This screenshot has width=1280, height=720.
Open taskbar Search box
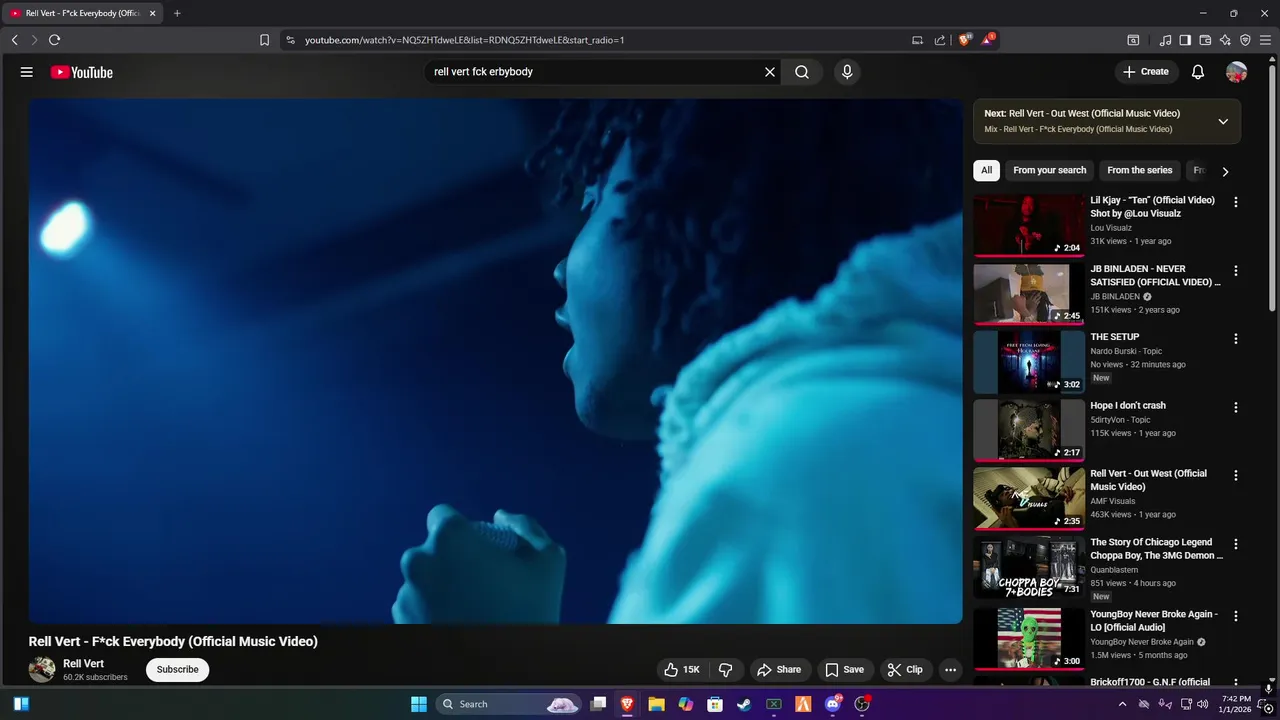(x=510, y=704)
